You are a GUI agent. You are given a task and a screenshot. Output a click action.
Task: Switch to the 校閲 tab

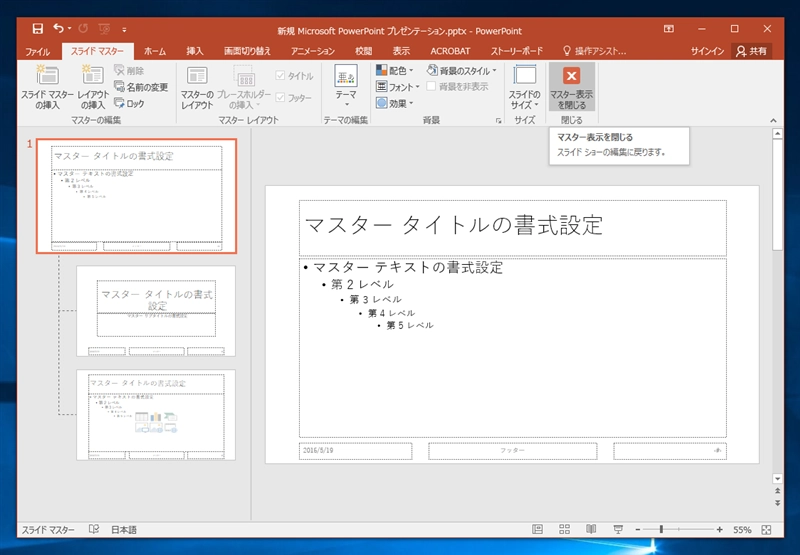(363, 51)
